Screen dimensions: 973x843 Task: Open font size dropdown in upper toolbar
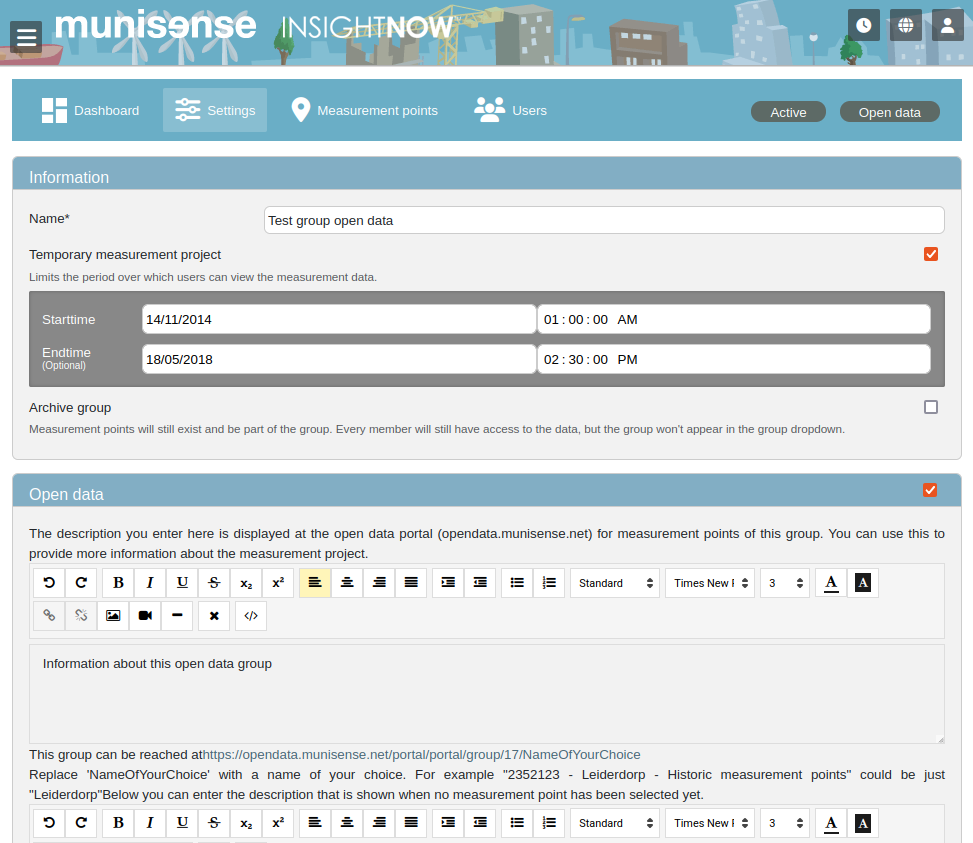click(x=785, y=583)
